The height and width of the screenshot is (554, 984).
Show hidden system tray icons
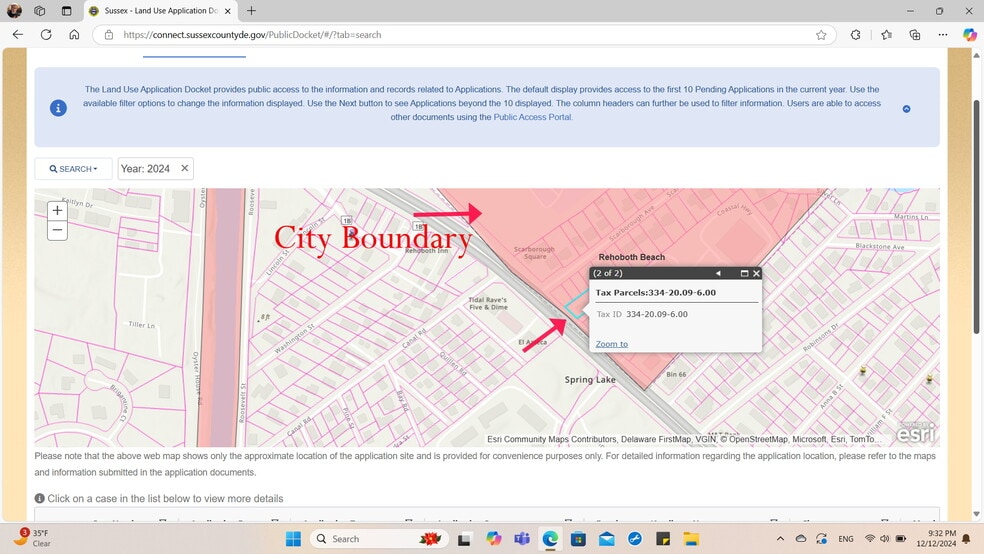click(x=779, y=539)
